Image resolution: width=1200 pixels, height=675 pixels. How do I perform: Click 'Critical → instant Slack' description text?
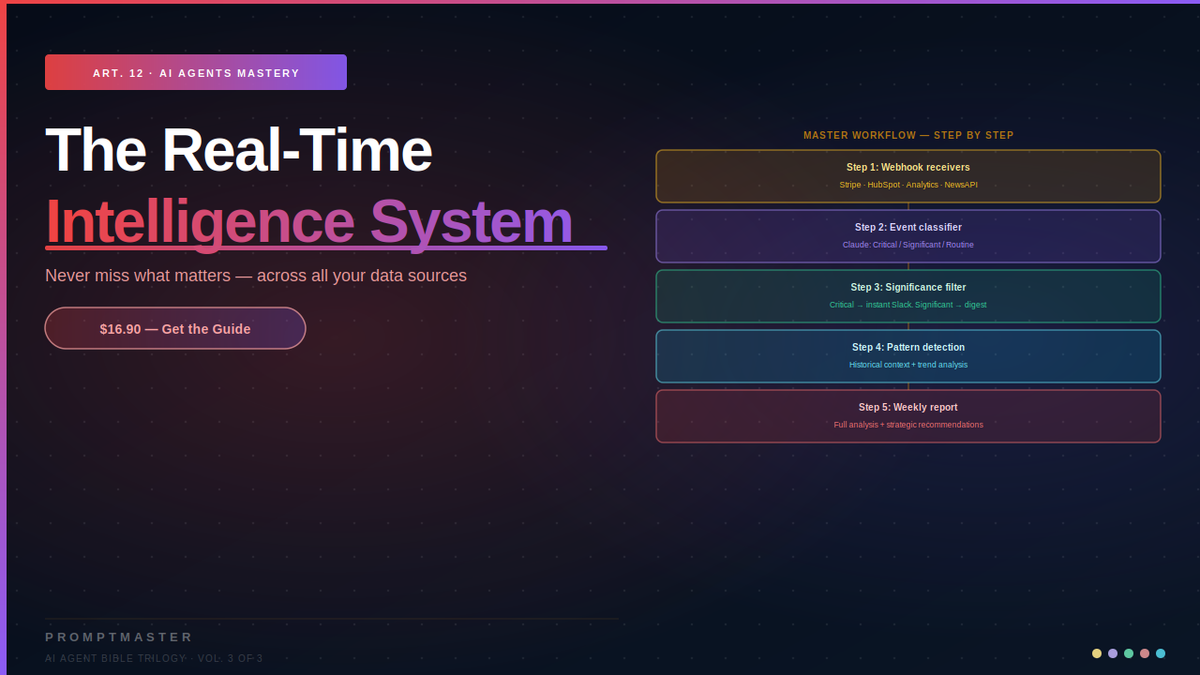coord(908,305)
